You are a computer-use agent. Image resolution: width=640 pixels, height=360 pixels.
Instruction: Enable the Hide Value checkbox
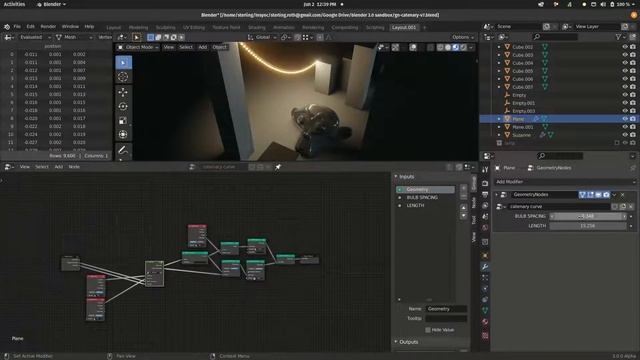(428, 330)
